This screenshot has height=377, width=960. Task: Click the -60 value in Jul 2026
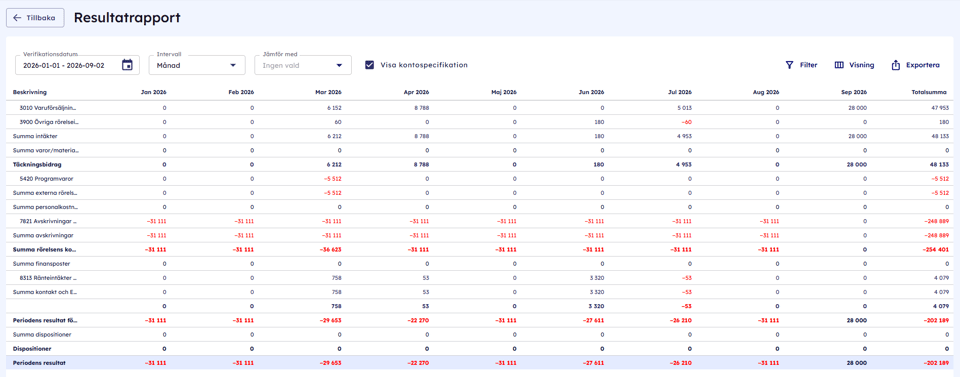pos(686,121)
